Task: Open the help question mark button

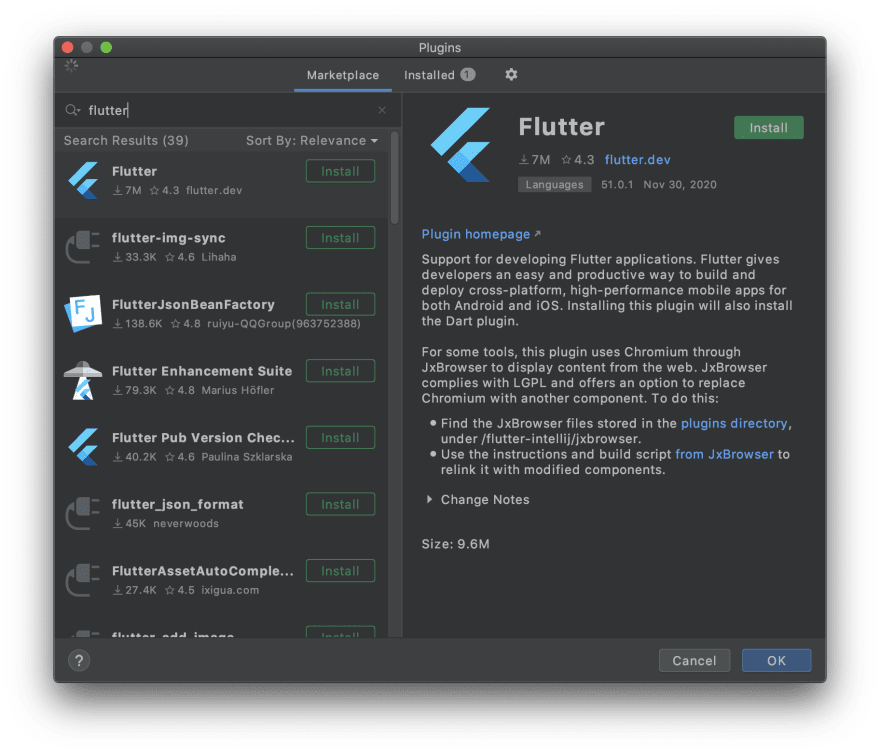Action: pyautogui.click(x=79, y=661)
